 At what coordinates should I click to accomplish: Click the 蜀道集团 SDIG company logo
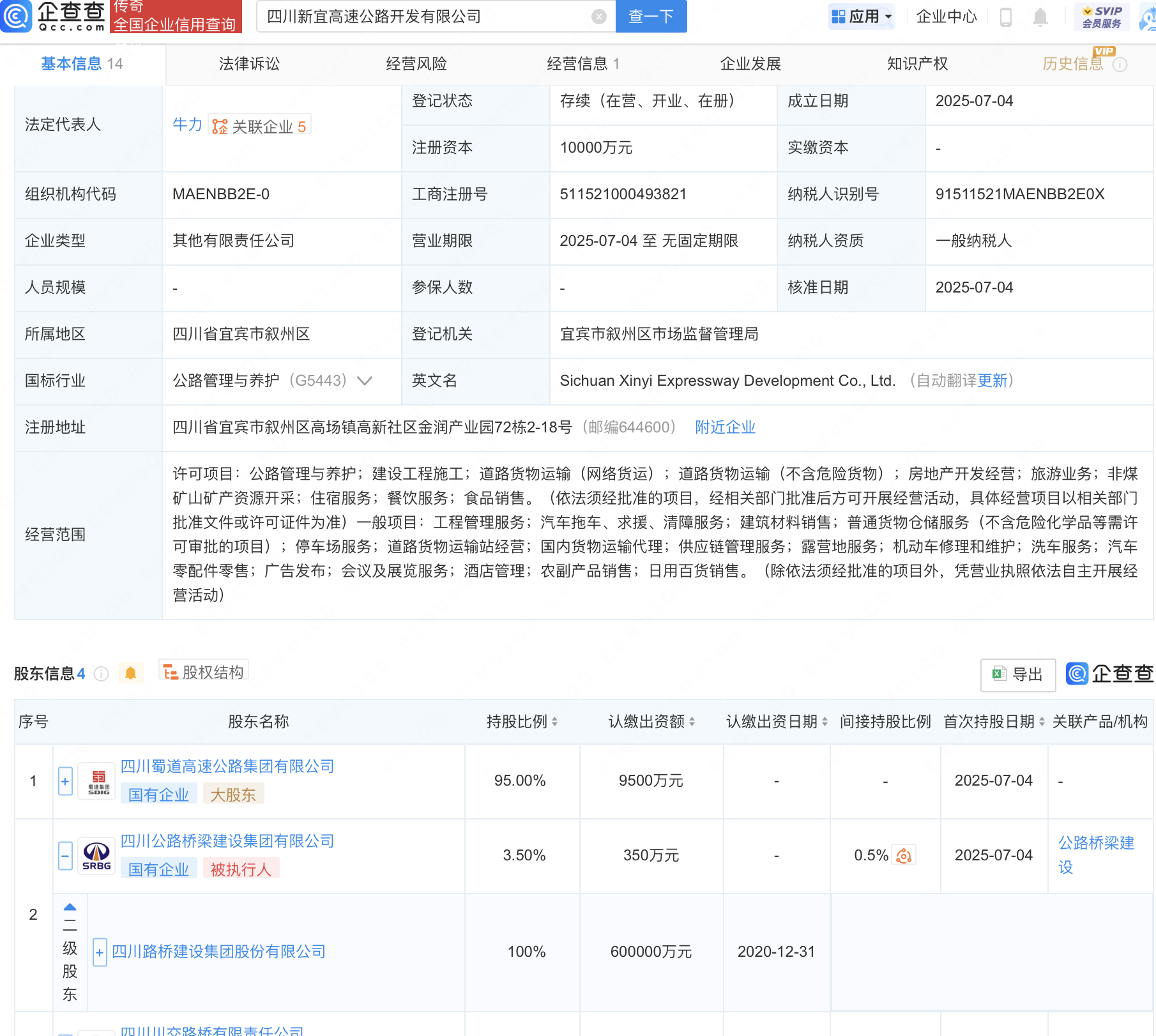[96, 781]
